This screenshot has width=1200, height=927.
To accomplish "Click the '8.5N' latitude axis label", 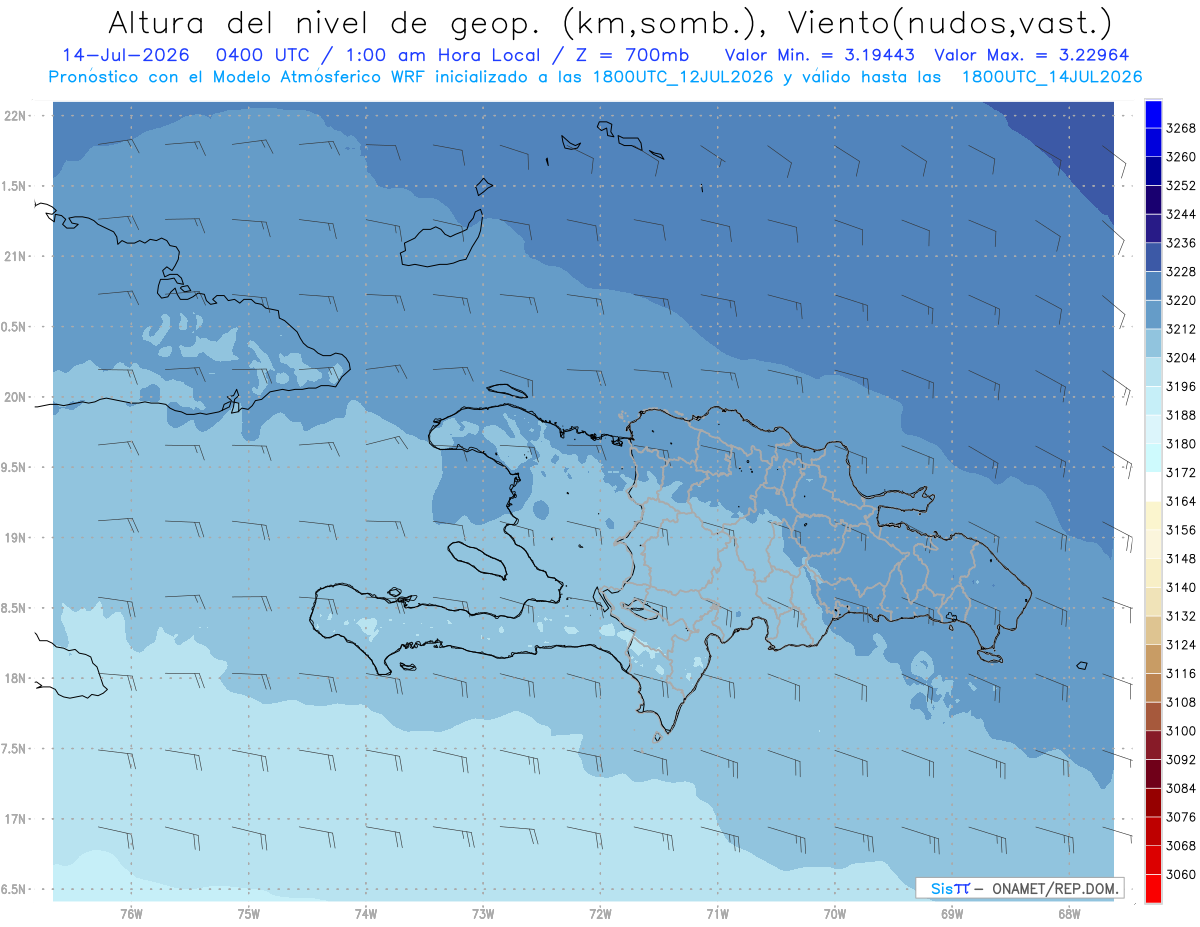I will [x=13, y=608].
